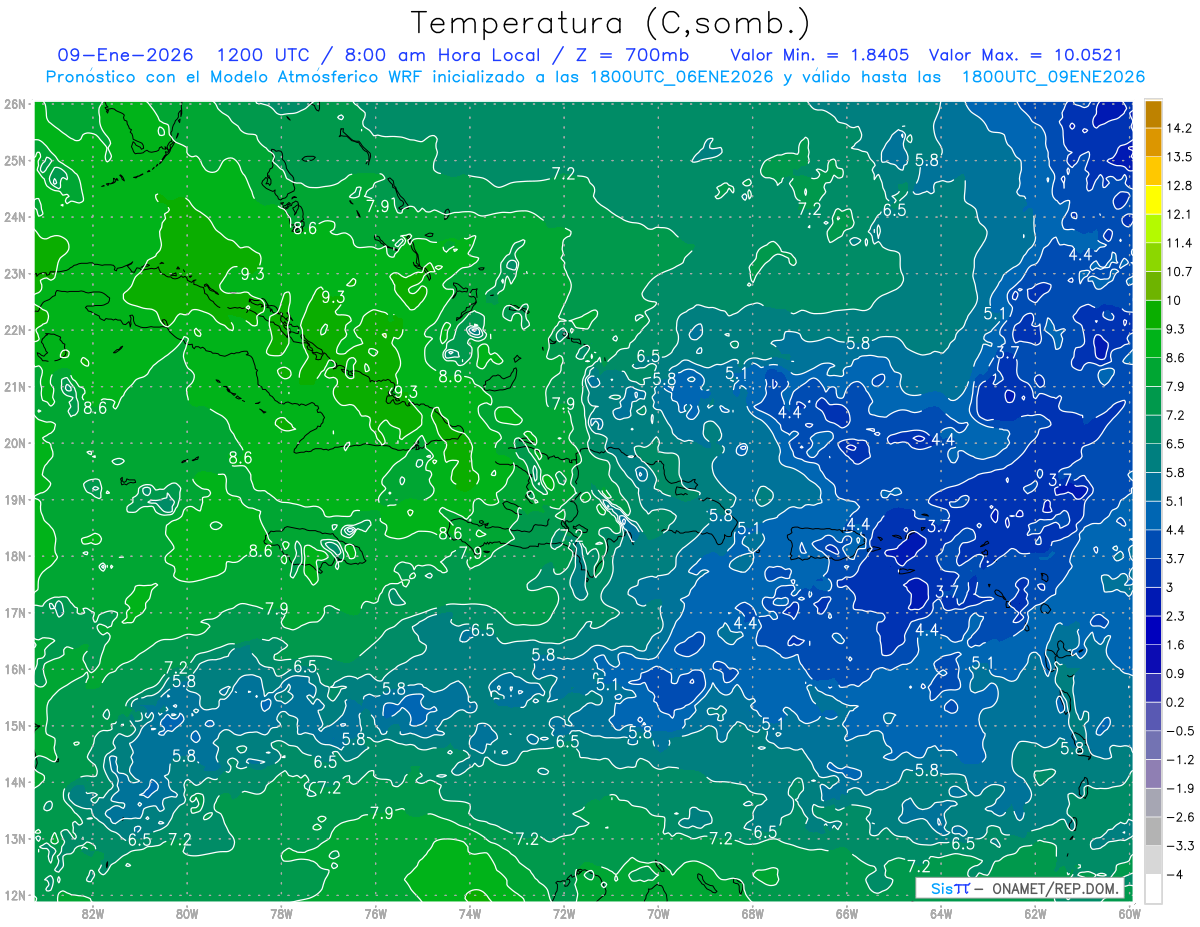This screenshot has height=927, width=1200.
Task: Click the "13N" latitude label
Action: pos(15,838)
